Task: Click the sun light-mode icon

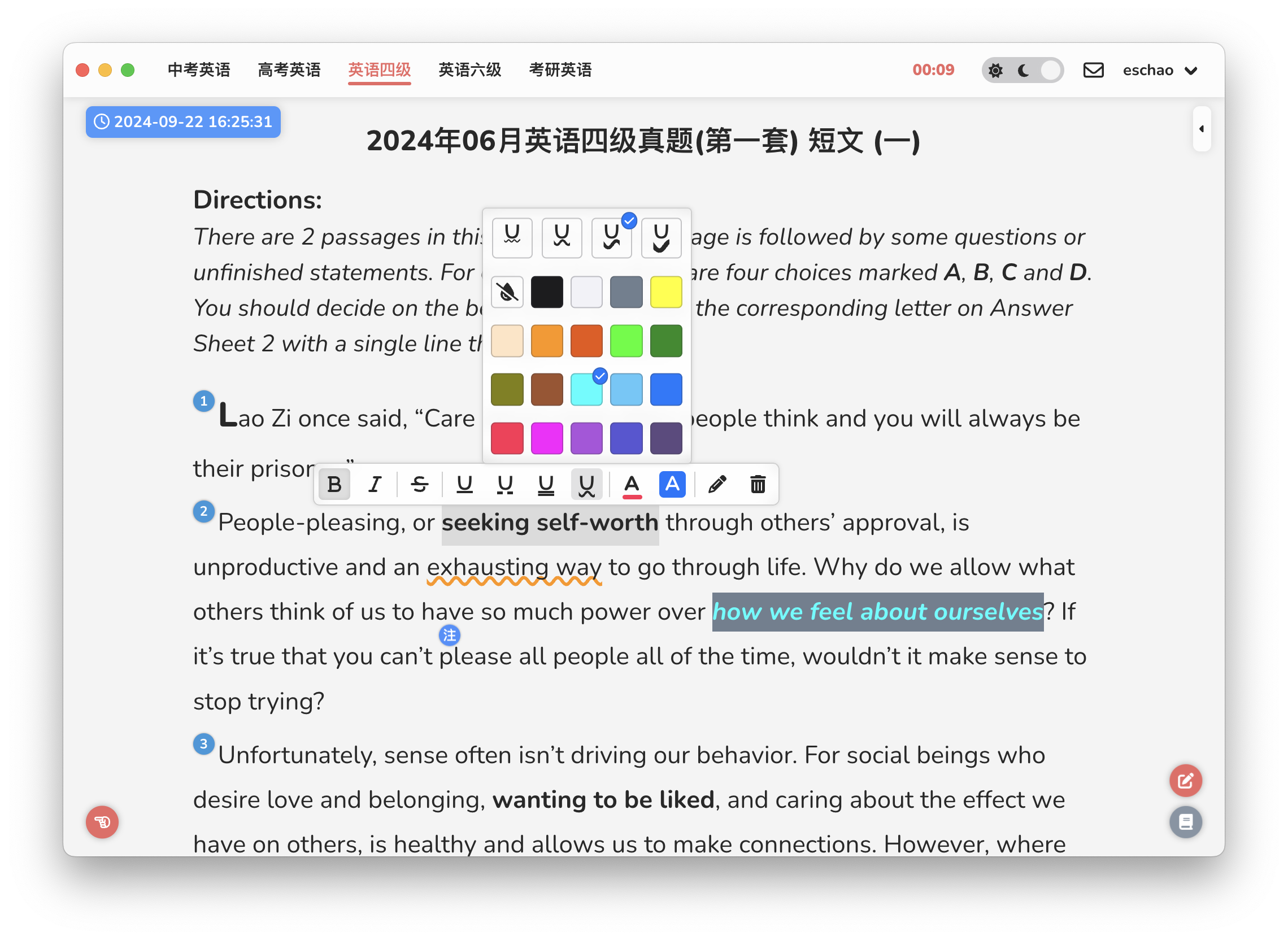Action: point(995,71)
